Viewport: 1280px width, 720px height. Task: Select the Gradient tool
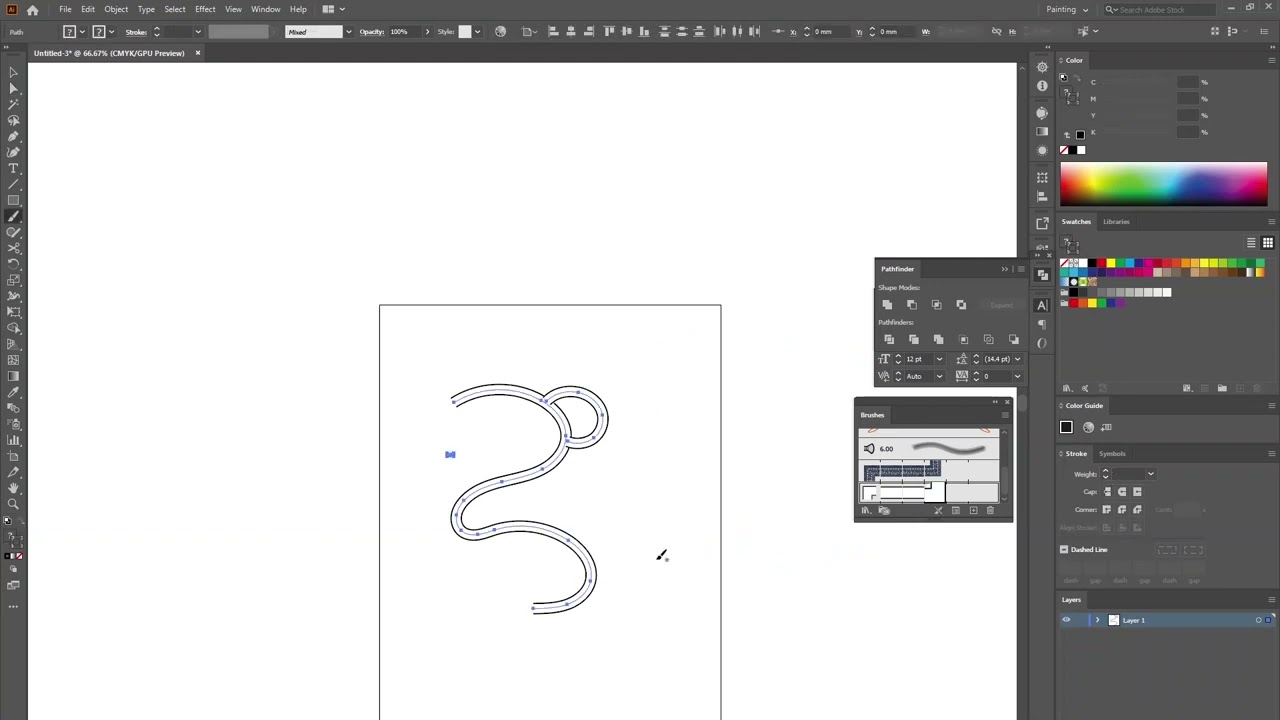(13, 376)
